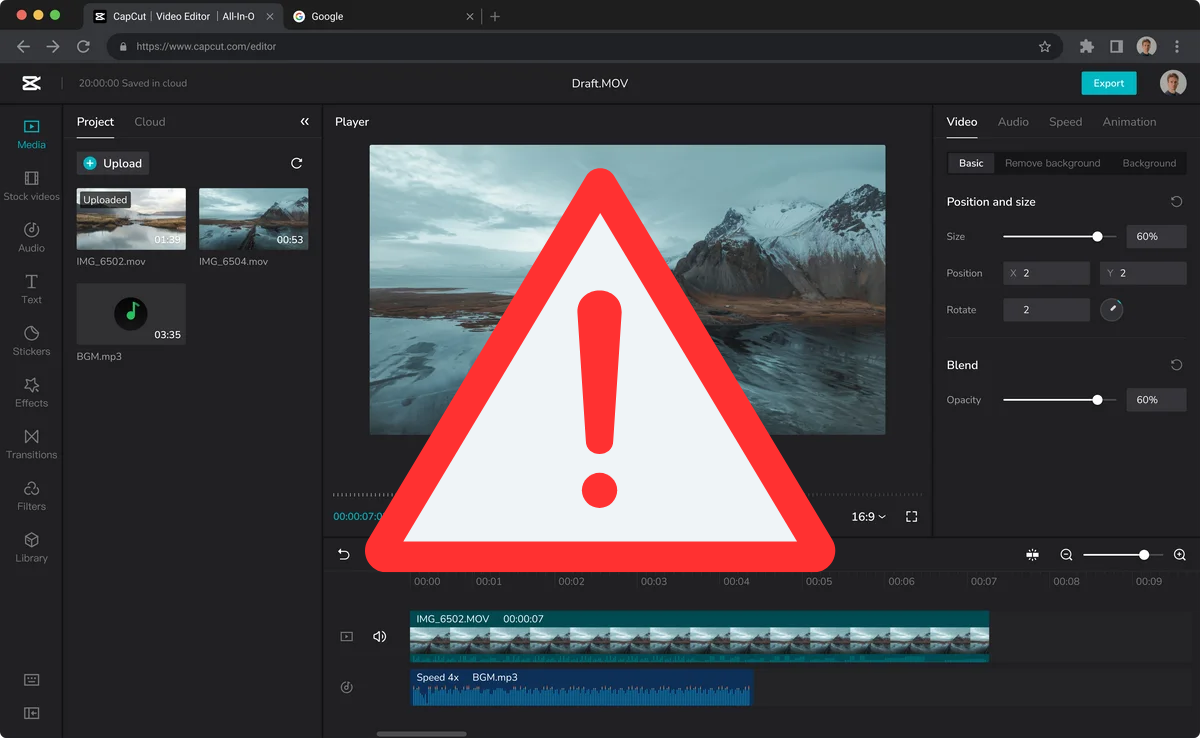The height and width of the screenshot is (738, 1200).
Task: Open the Stickers panel in sidebar
Action: click(x=31, y=340)
